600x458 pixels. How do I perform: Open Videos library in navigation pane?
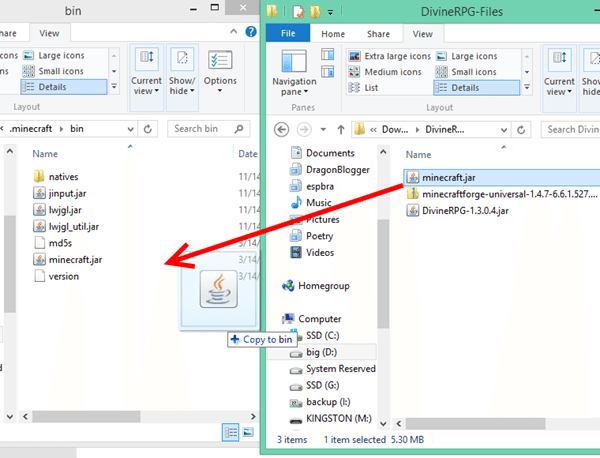pos(312,253)
